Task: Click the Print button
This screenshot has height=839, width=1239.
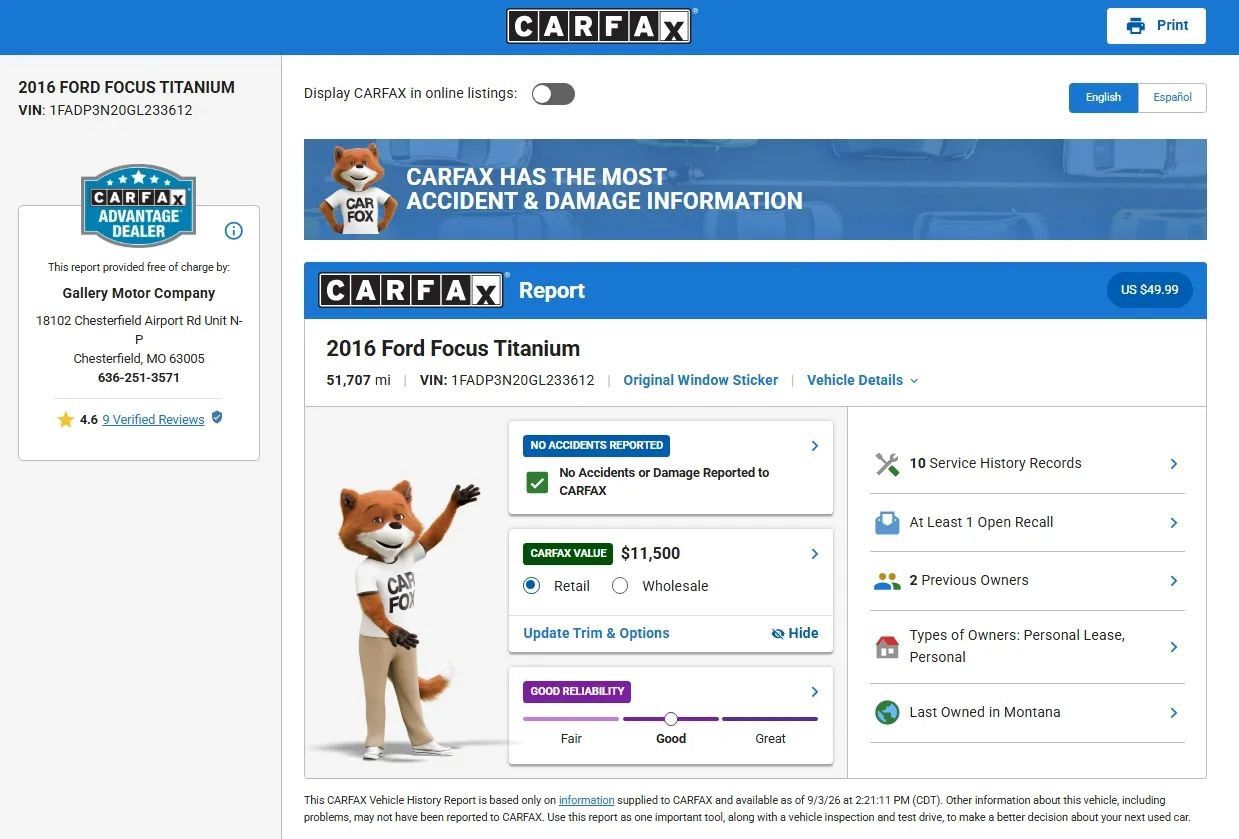Action: point(1156,26)
